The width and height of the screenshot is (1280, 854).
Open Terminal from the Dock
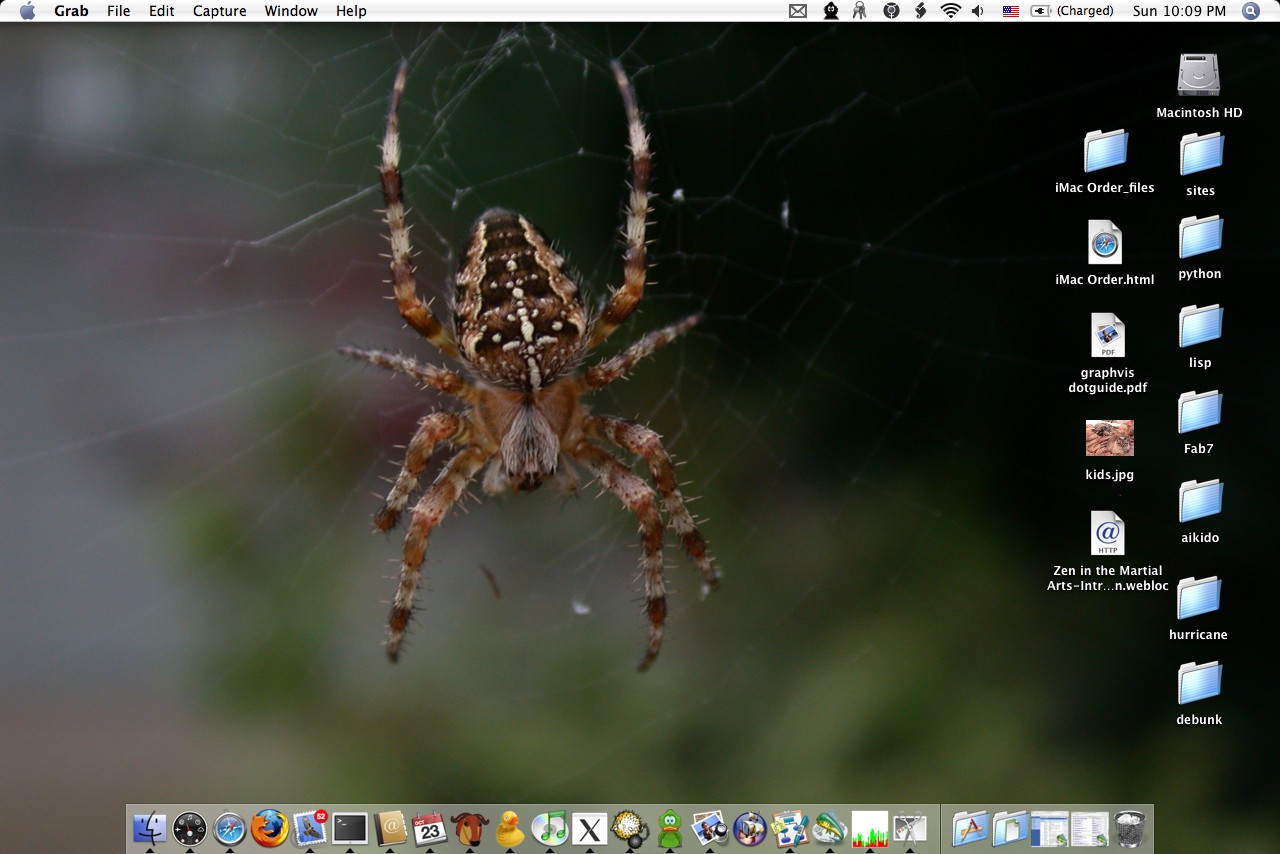(x=350, y=828)
